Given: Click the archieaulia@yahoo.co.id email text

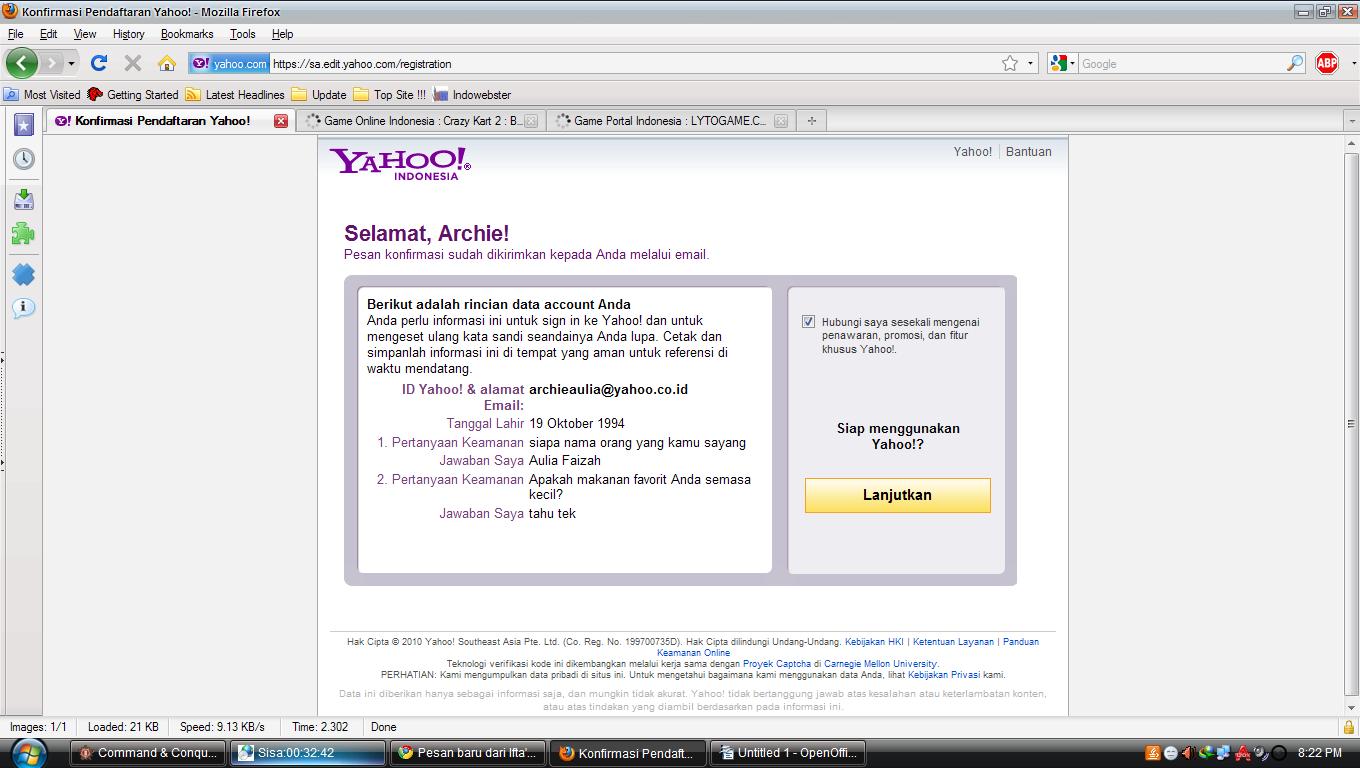Looking at the screenshot, I should tap(608, 389).
